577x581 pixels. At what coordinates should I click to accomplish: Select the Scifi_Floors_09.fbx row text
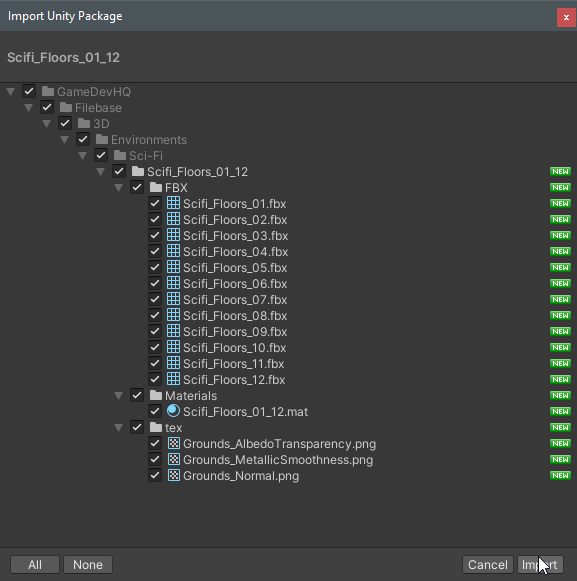(235, 332)
